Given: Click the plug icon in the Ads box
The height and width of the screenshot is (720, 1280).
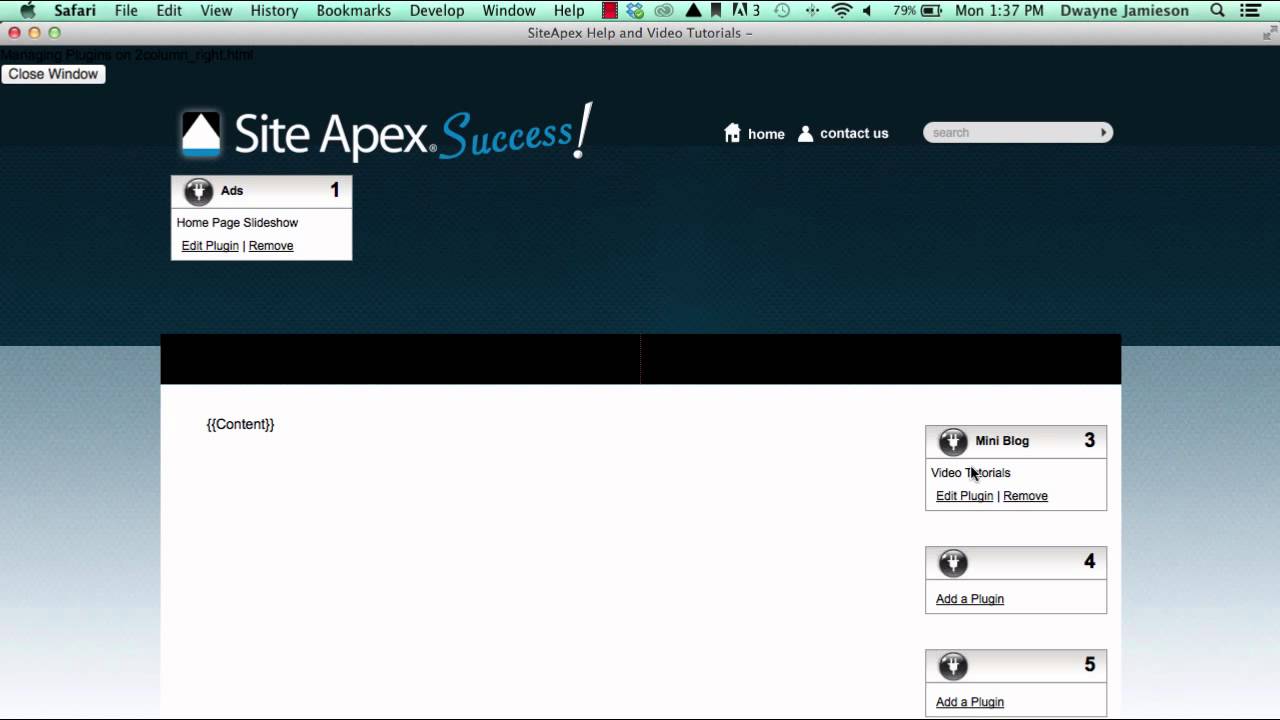Looking at the screenshot, I should (198, 192).
